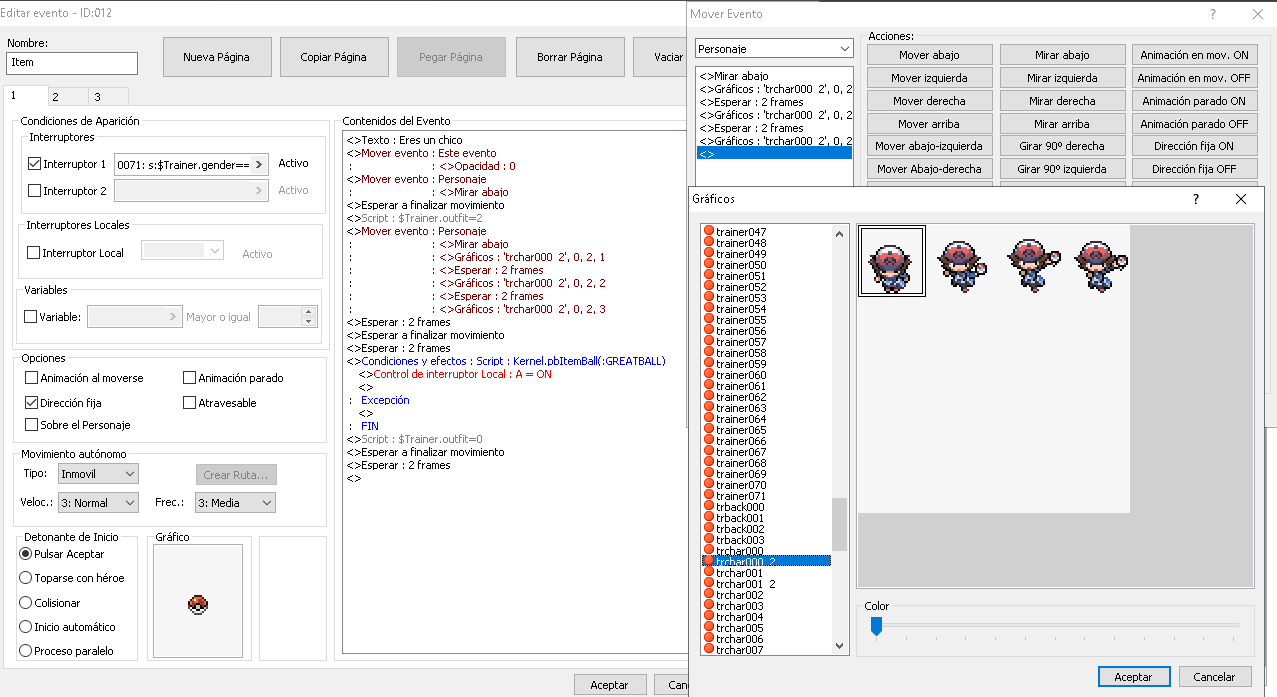Select the first trainer sprite facing down
The image size is (1277, 697).
891,261
